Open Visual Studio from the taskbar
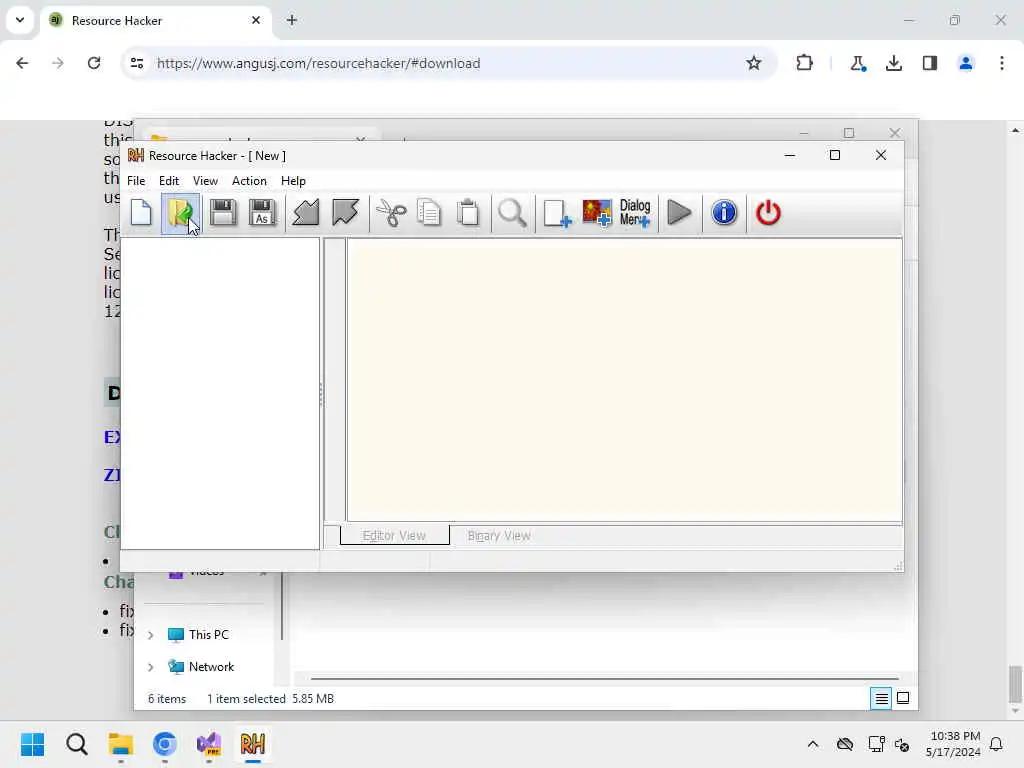Viewport: 1024px width, 768px height. coord(209,744)
